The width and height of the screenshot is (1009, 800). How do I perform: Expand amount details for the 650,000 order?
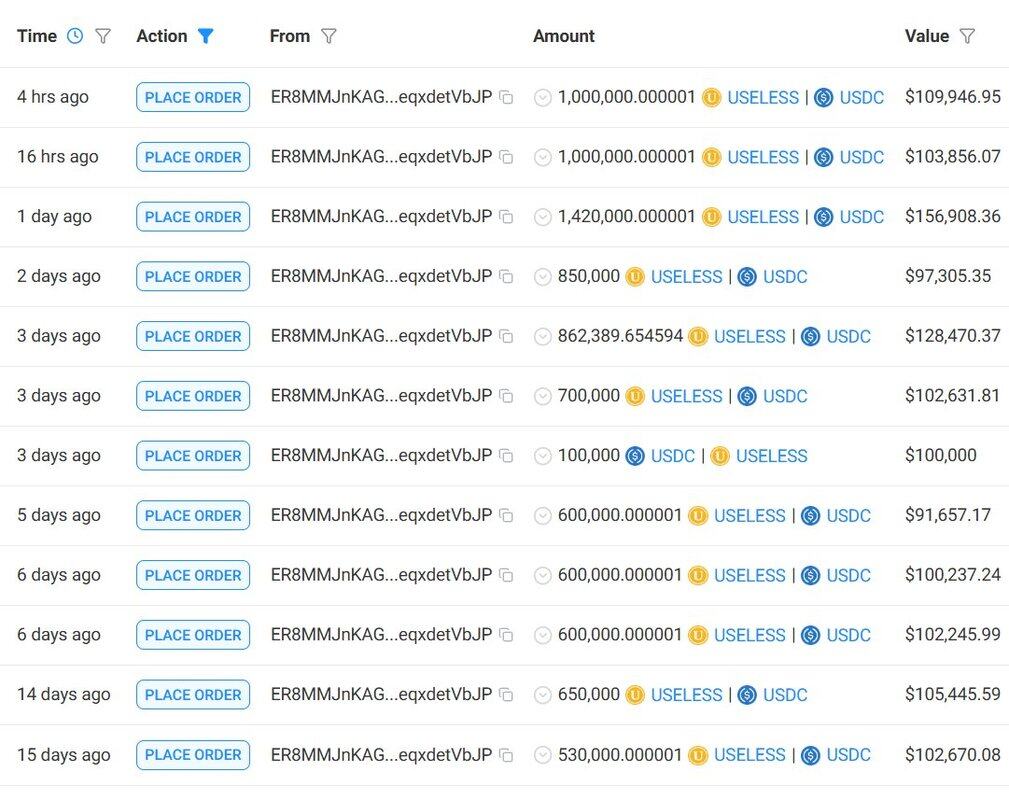[543, 695]
